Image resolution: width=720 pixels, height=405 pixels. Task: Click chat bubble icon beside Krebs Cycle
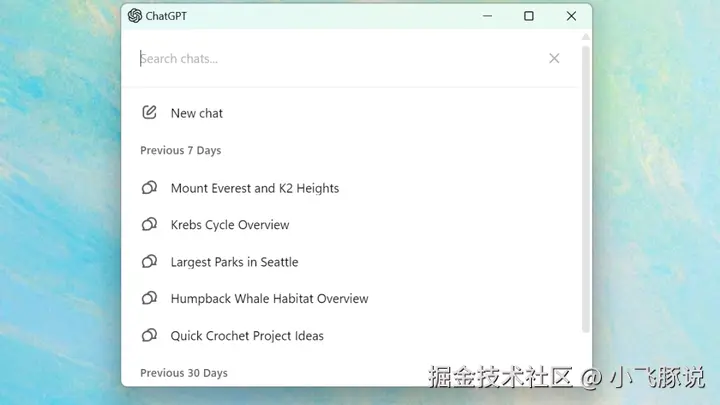[x=149, y=224]
